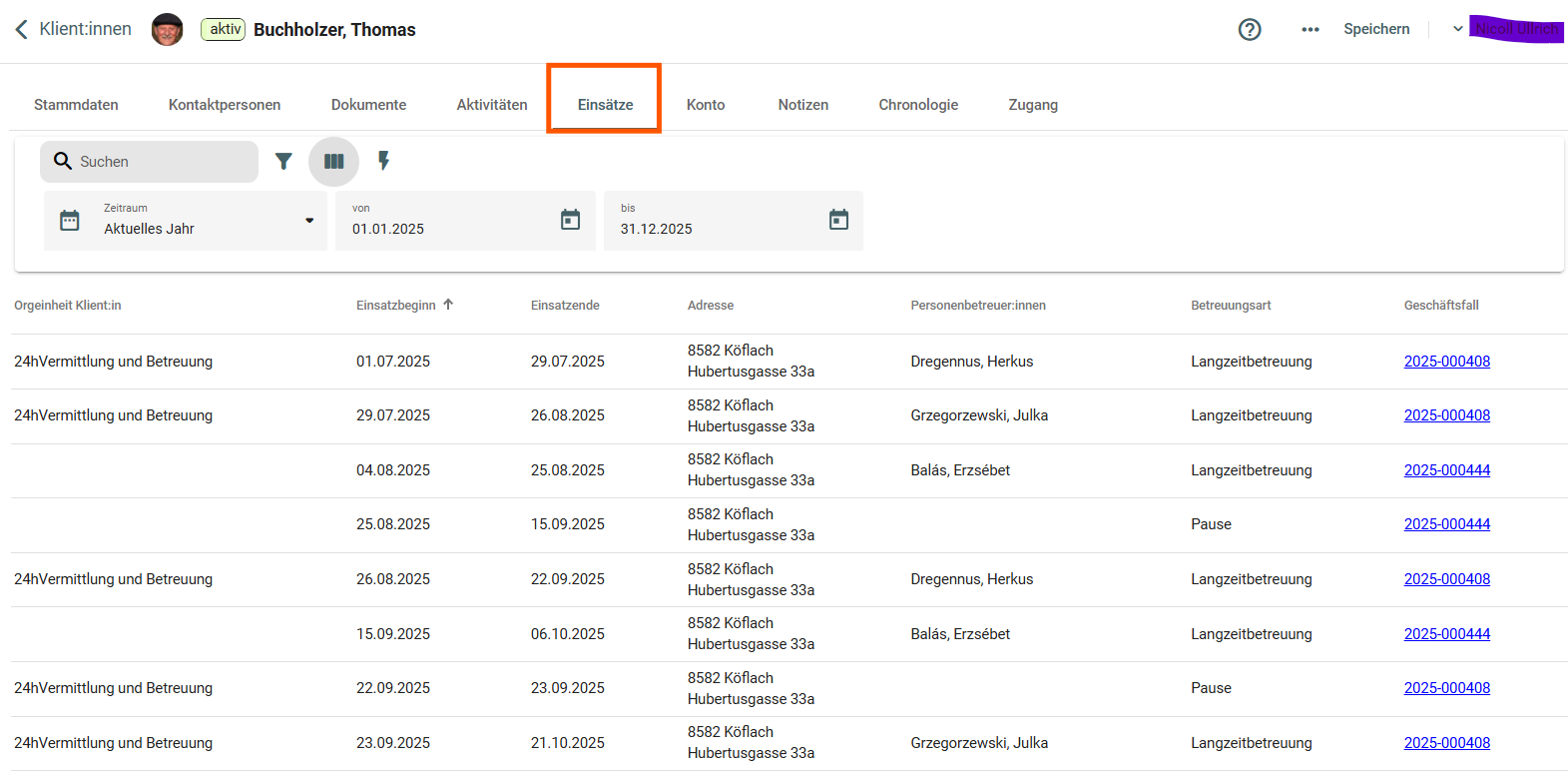The image size is (1568, 771).
Task: Expand the Zeitraum dropdown
Action: [x=308, y=221]
